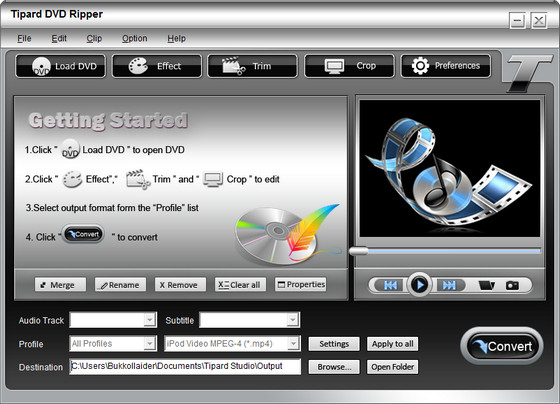This screenshot has width=560, height=404.
Task: Open profile Settings
Action: coord(334,344)
